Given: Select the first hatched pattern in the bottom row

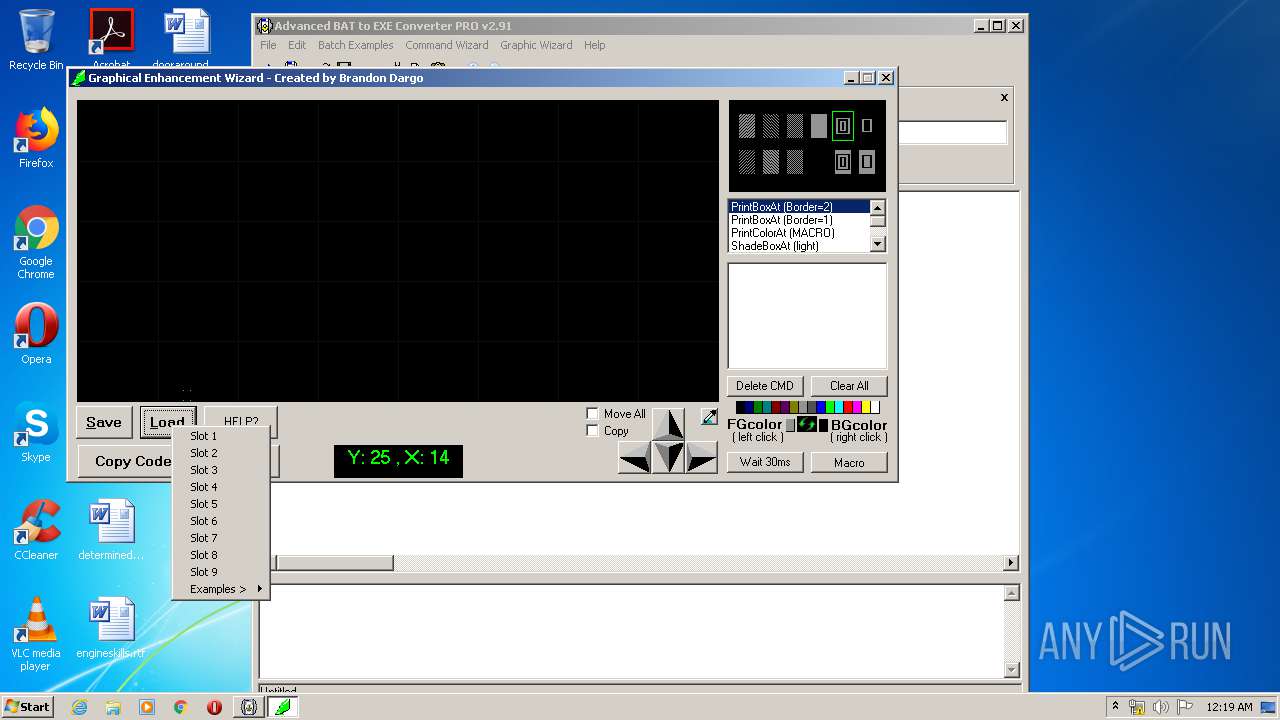Looking at the screenshot, I should (747, 162).
